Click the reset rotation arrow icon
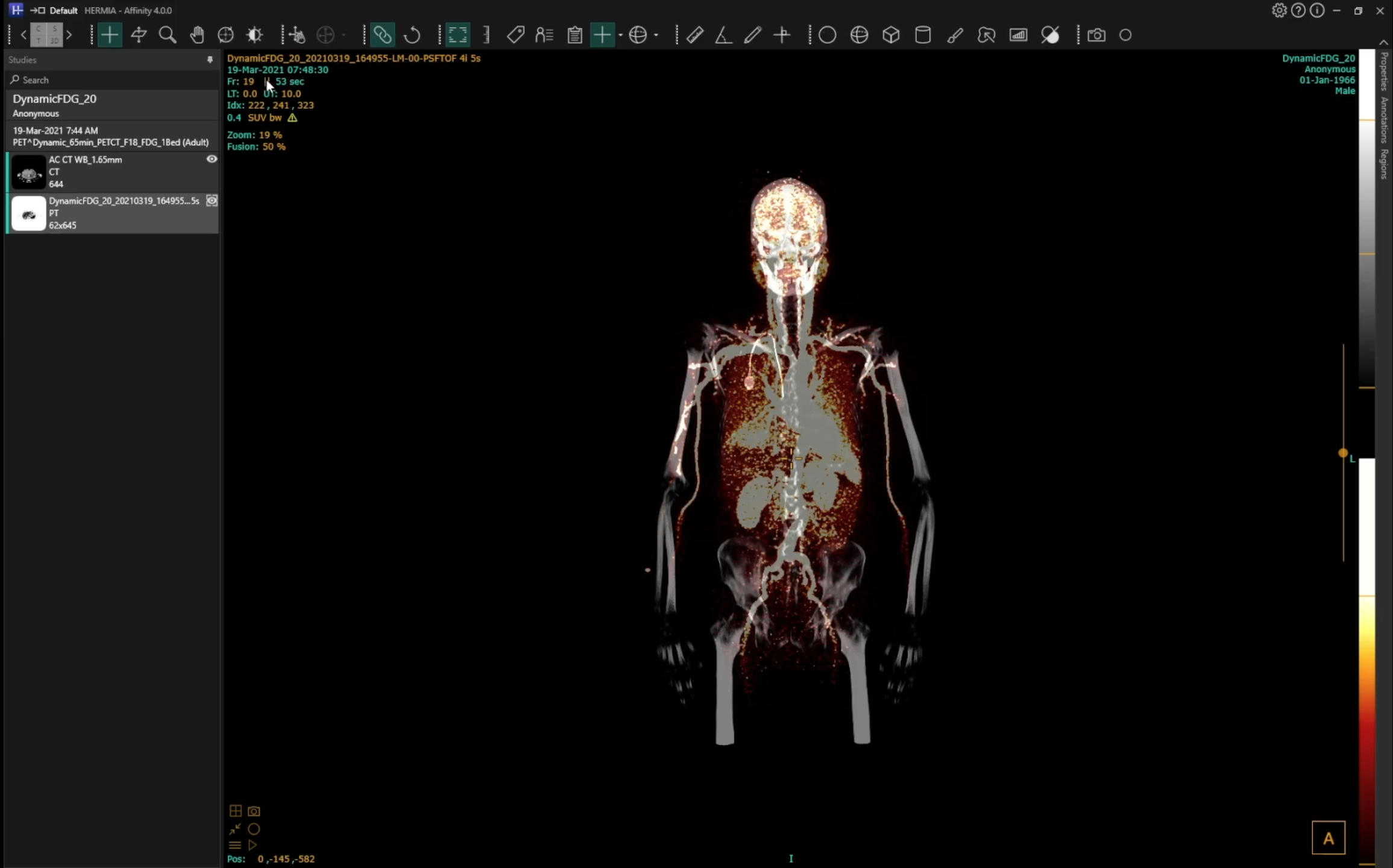 tap(412, 35)
